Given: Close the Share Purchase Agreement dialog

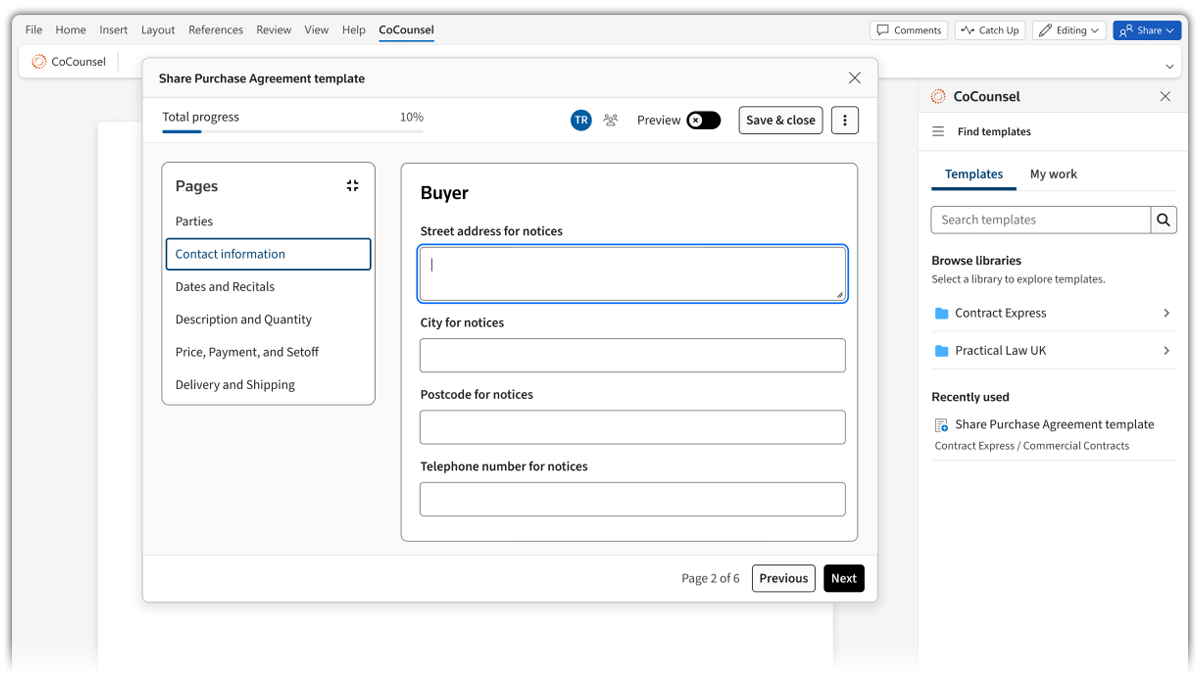Looking at the screenshot, I should (854, 78).
